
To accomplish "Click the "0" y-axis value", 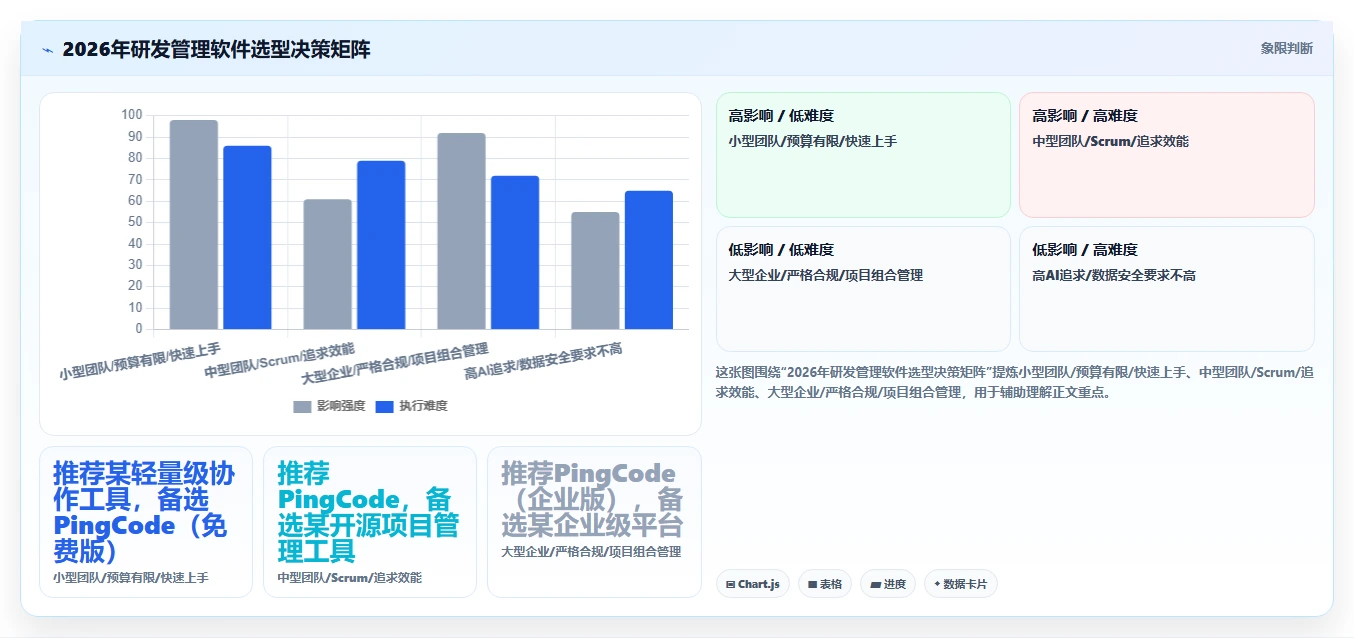I will [x=139, y=329].
